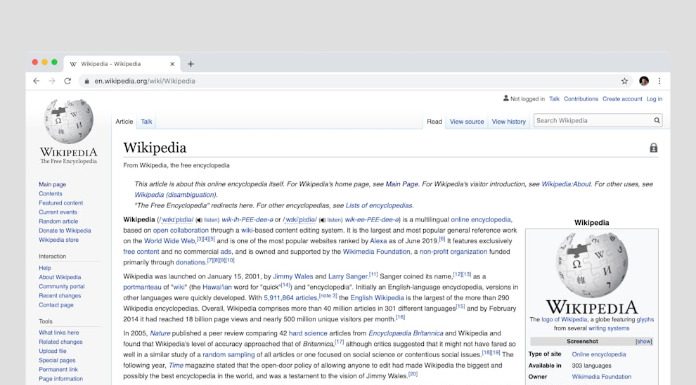Open the Contents sidebar link
This screenshot has width=696, height=385.
point(50,194)
